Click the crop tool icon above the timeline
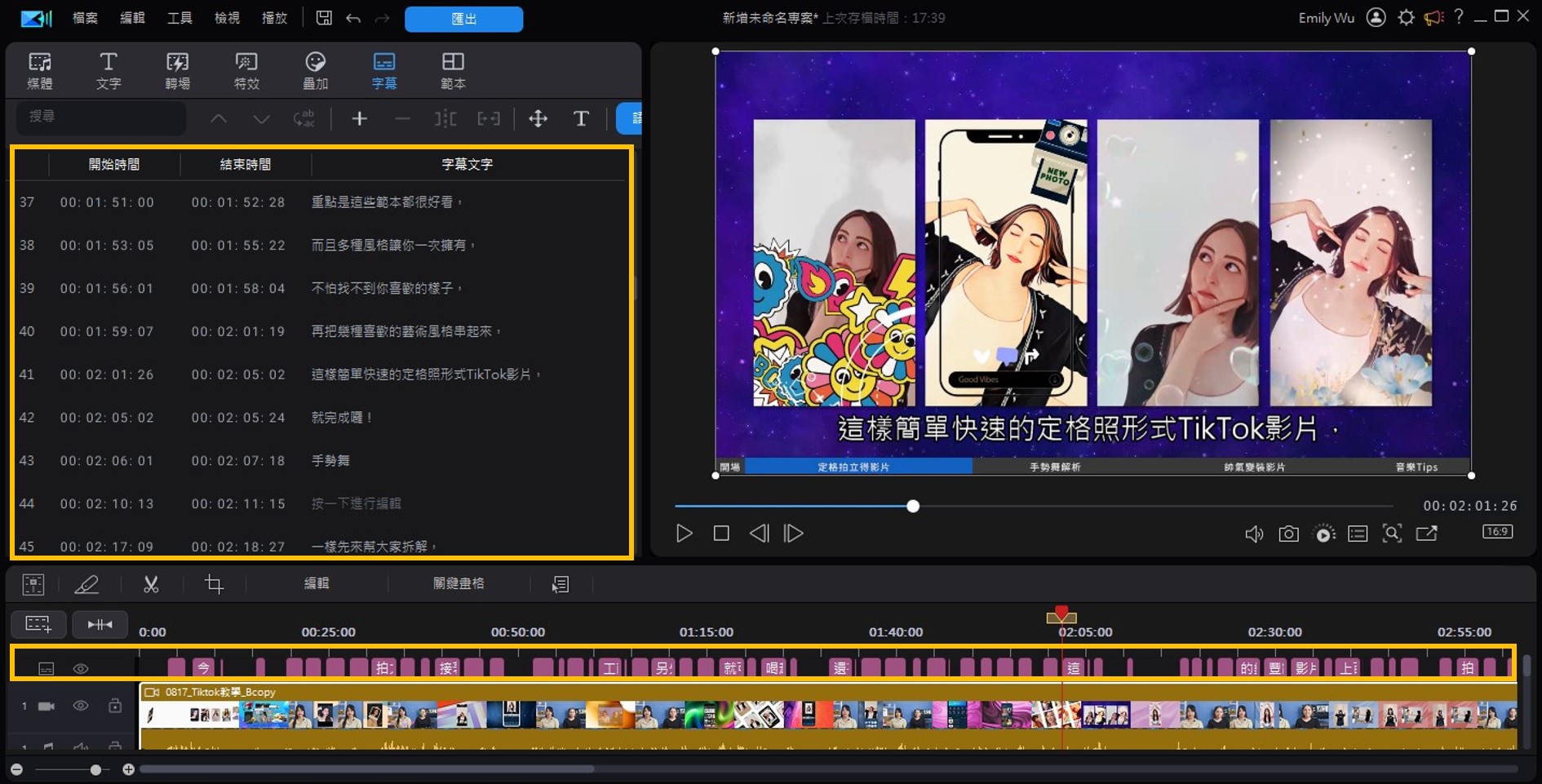 (215, 584)
